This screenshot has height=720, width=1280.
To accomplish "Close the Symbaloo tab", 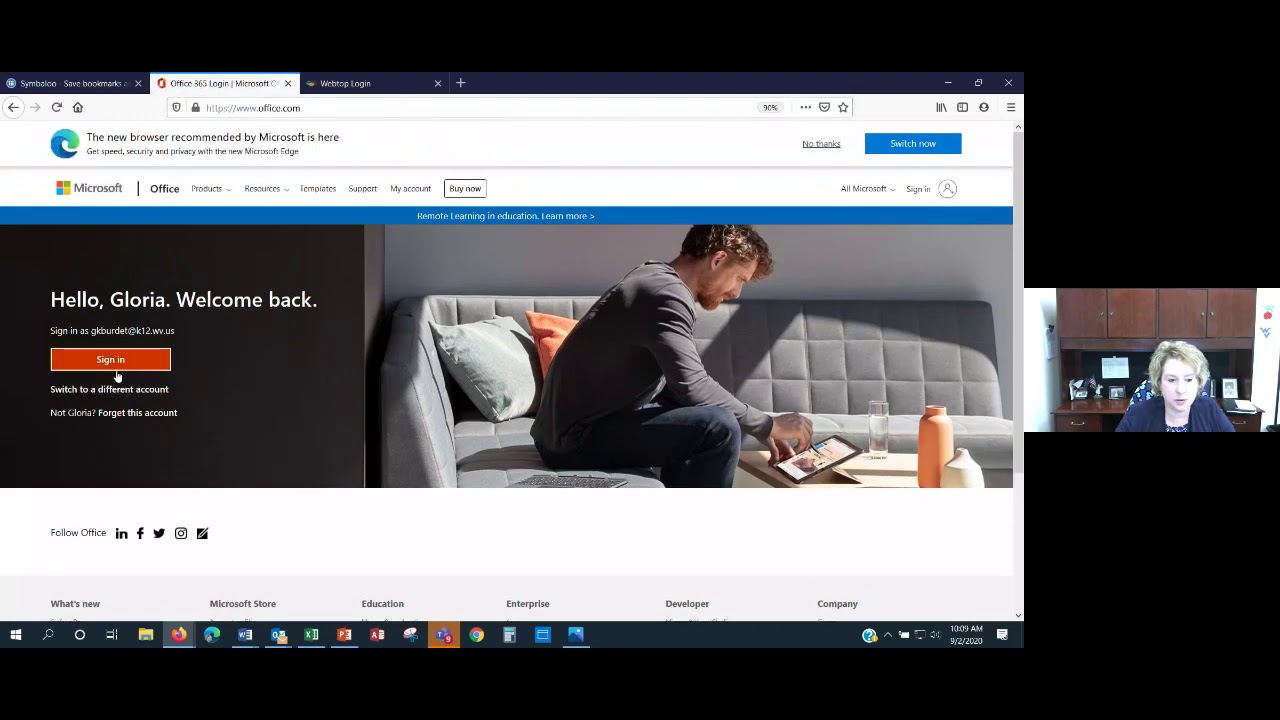I will tap(138, 83).
